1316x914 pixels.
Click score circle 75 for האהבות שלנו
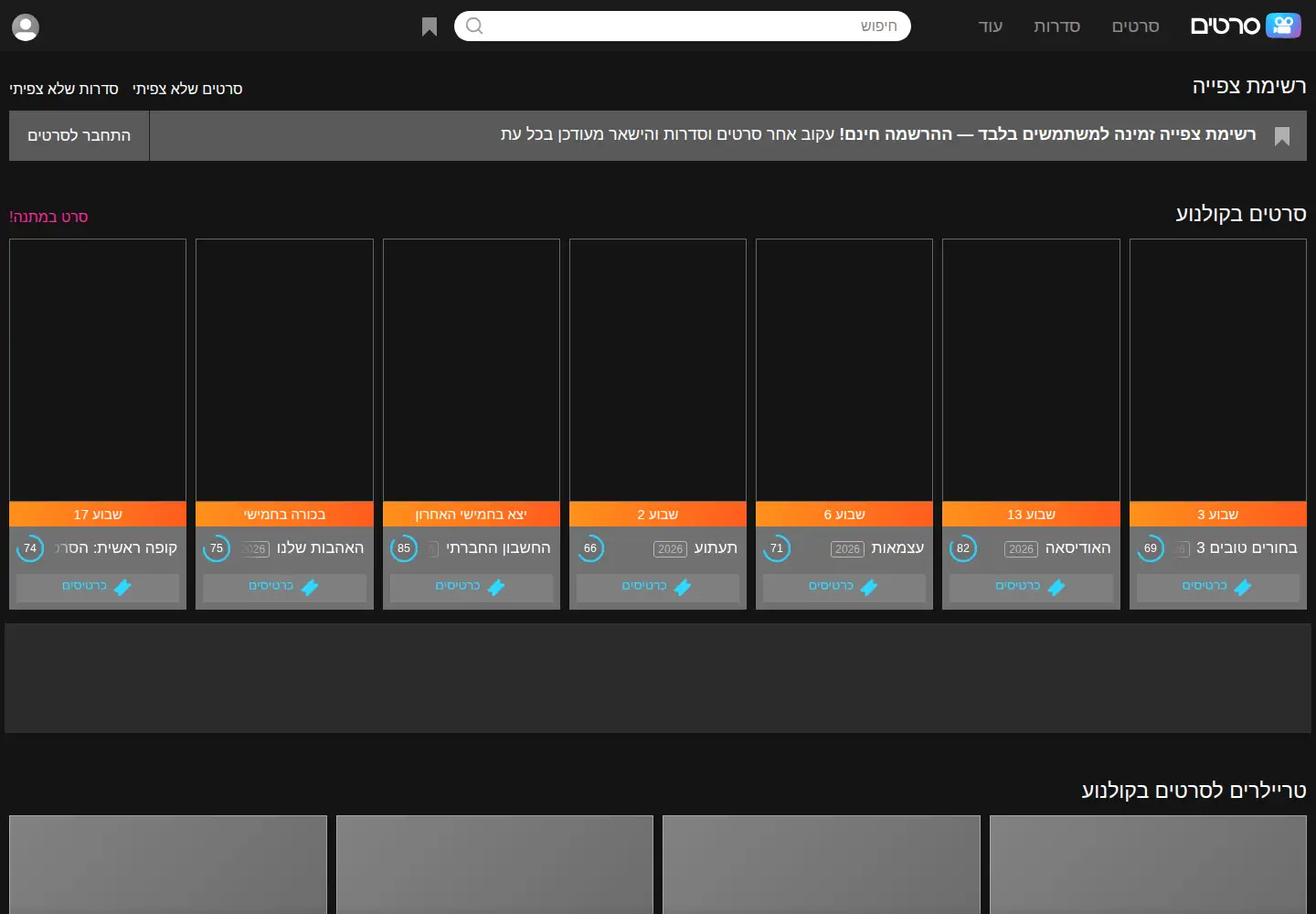(x=217, y=548)
